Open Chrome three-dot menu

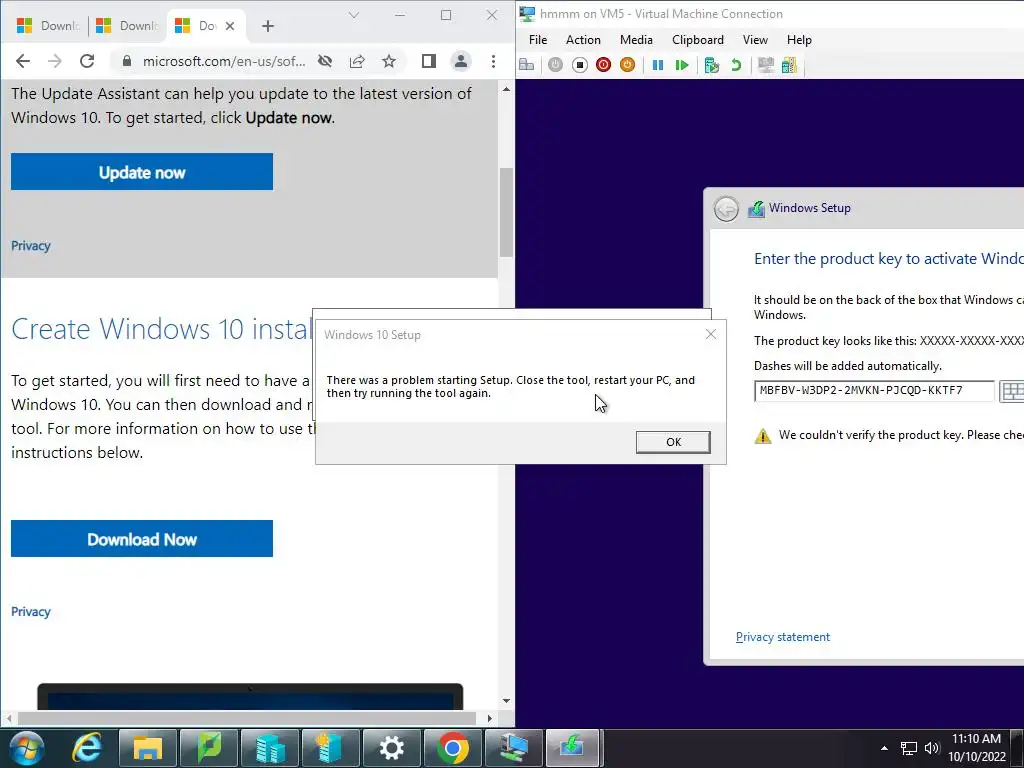tap(493, 61)
